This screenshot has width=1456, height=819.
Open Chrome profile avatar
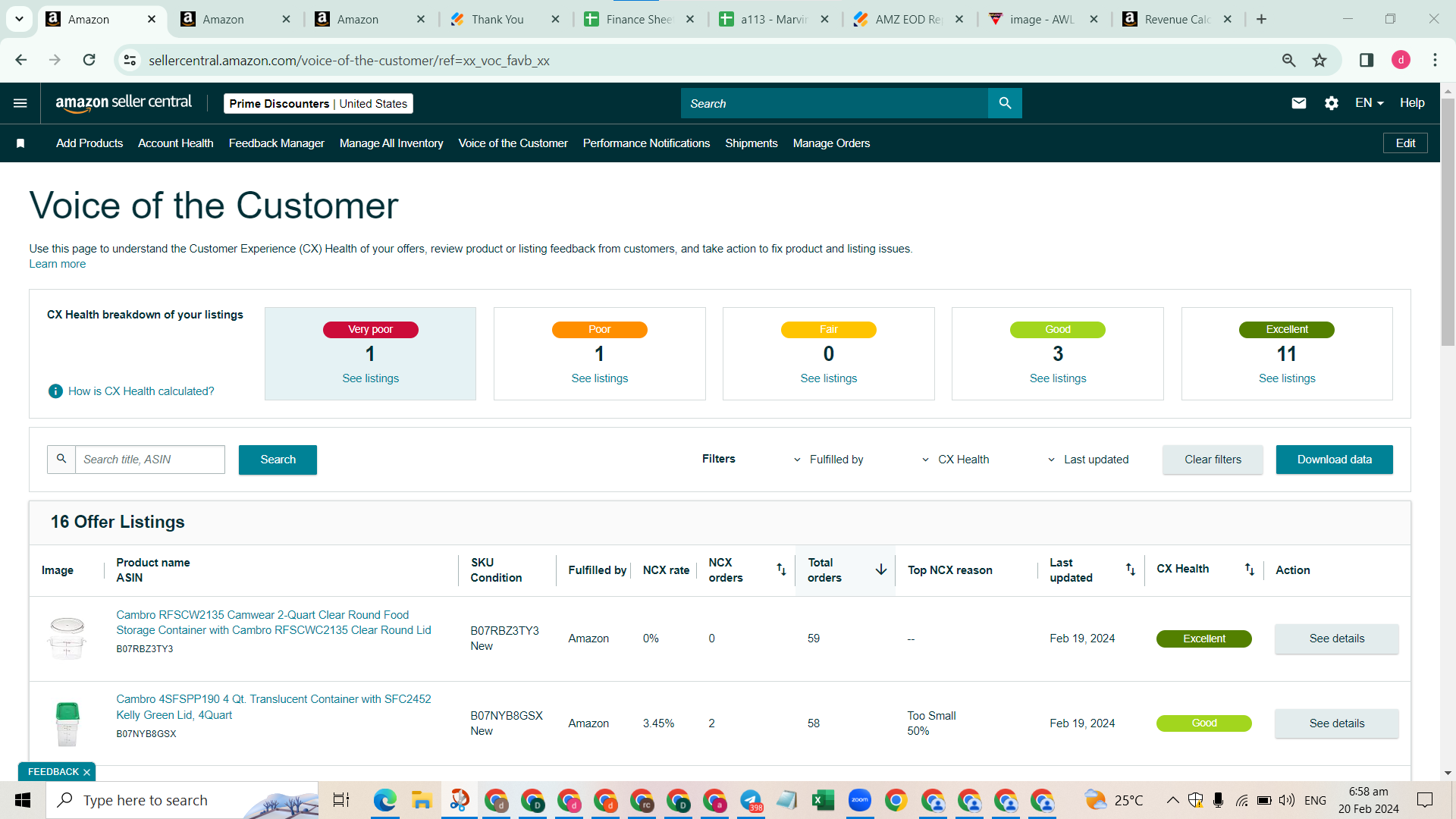click(x=1401, y=60)
